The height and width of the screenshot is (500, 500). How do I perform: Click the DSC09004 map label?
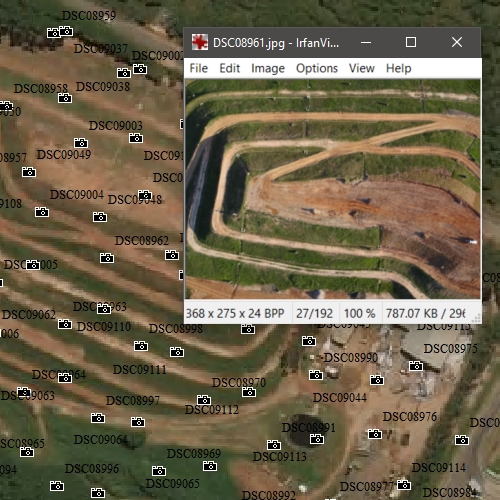pos(77,194)
